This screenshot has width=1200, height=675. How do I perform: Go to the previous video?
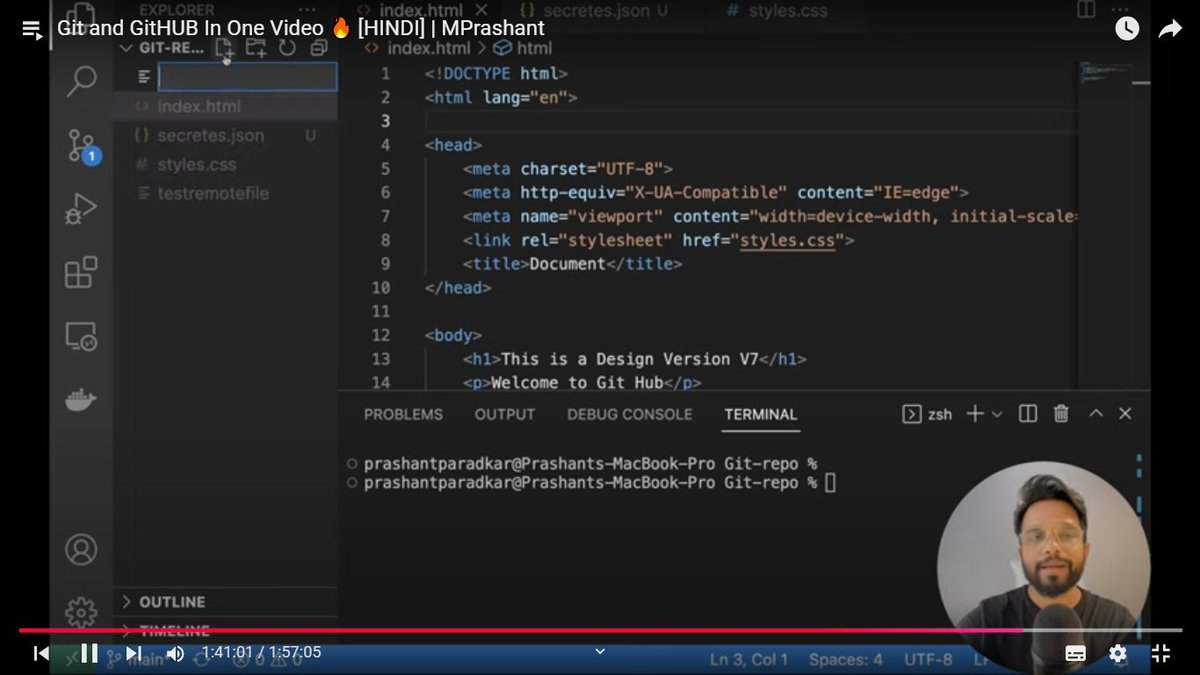point(42,653)
